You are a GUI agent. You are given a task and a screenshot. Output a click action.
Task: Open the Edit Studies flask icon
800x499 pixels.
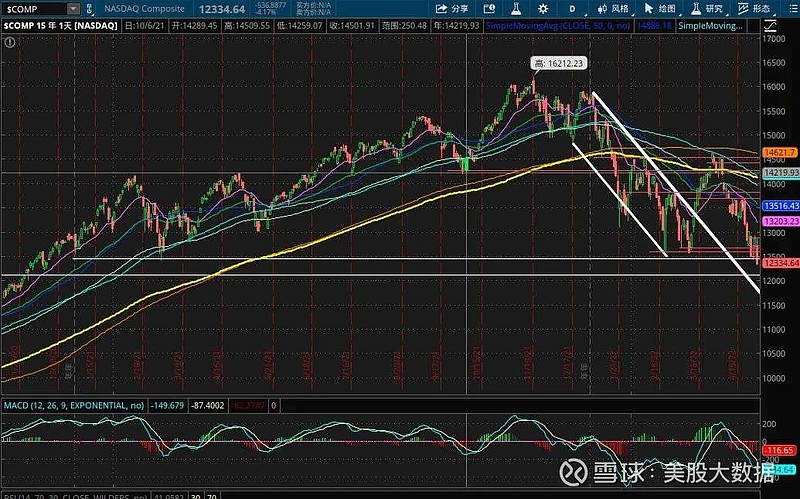click(516, 9)
